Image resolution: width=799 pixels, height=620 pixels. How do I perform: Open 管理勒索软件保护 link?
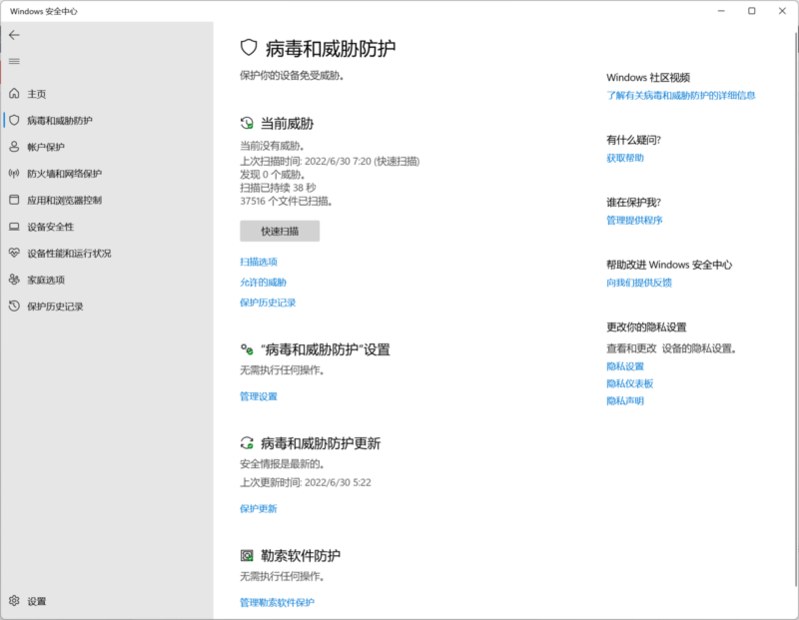coord(277,602)
